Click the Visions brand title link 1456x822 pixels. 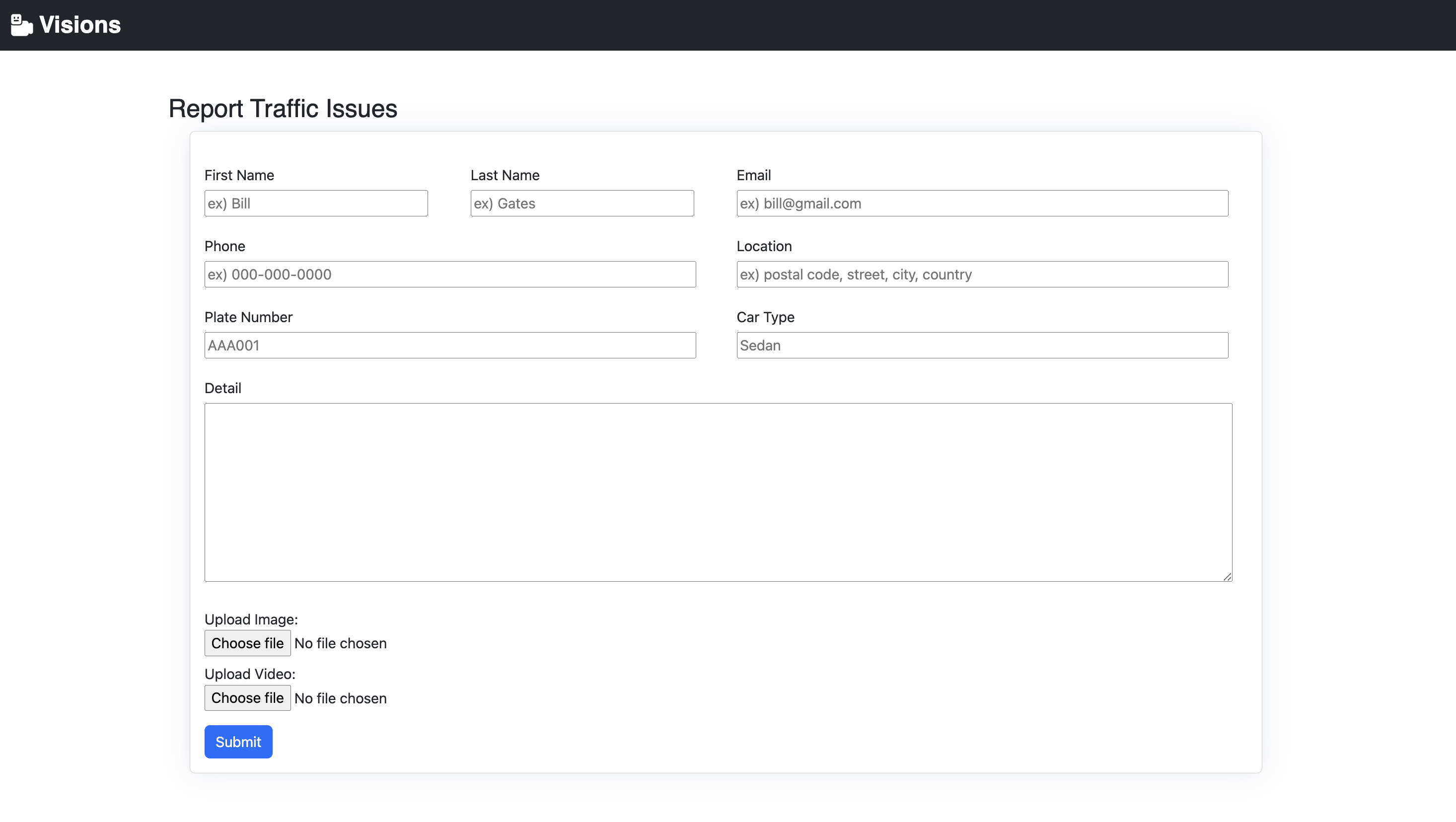[79, 25]
